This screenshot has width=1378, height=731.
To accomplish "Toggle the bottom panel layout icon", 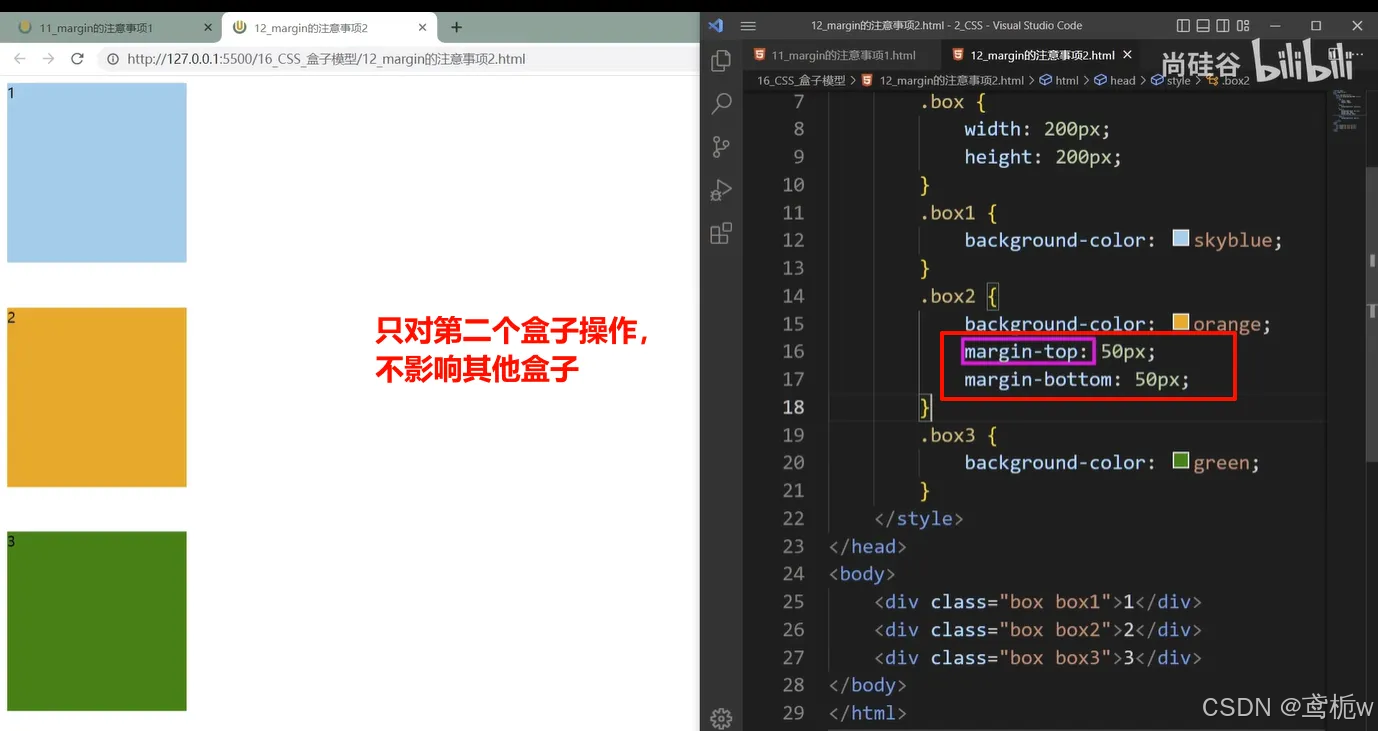I will 1203,26.
